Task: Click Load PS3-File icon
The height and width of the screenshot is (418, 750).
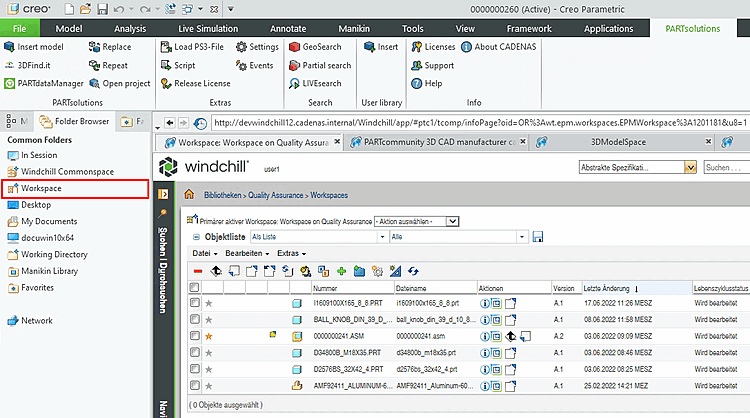Action: point(165,47)
